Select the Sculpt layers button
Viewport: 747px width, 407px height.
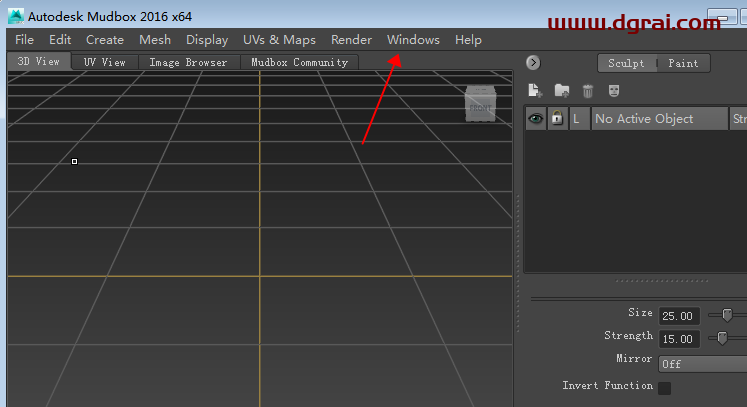(x=626, y=63)
